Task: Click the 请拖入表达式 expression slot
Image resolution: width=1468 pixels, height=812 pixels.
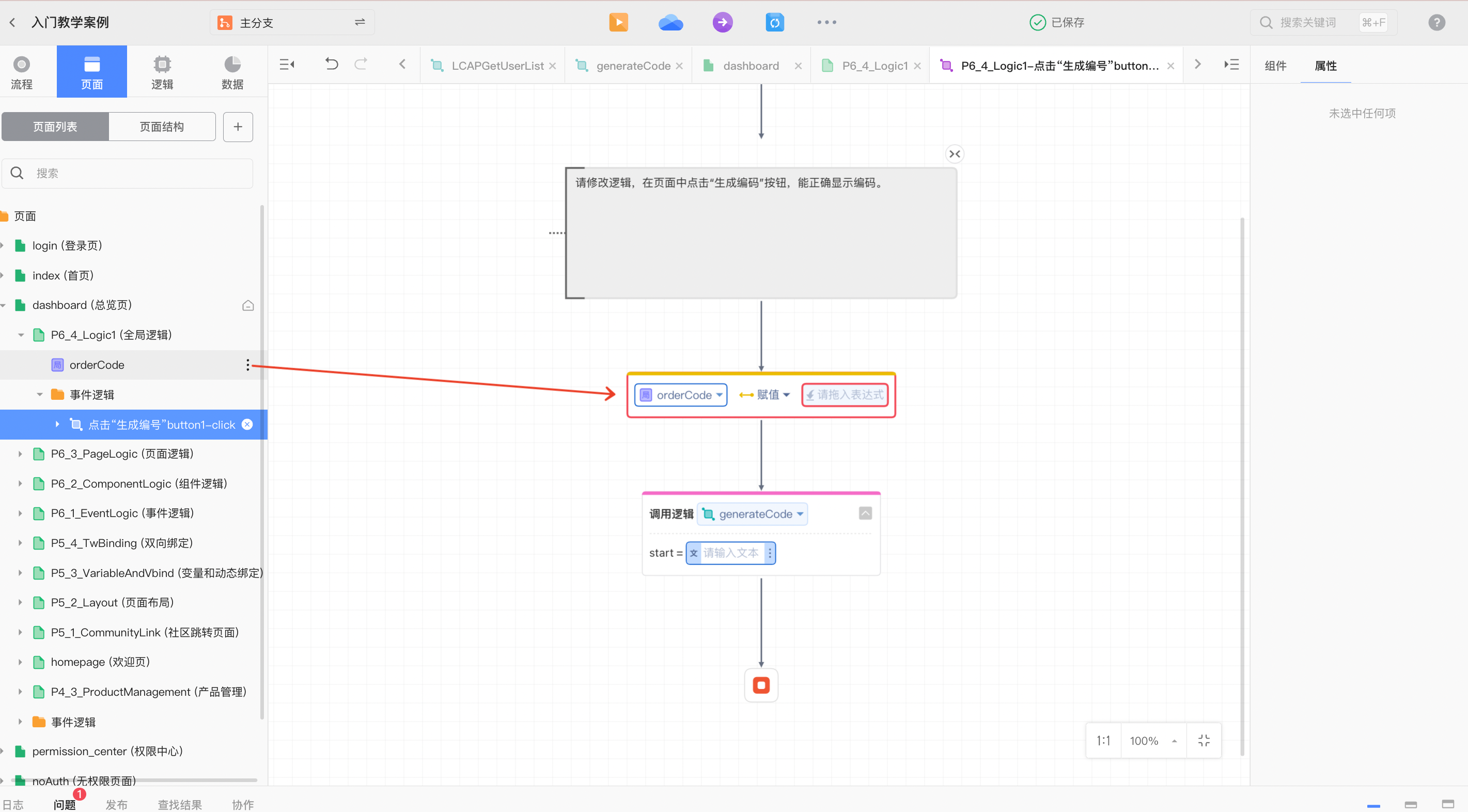Action: click(845, 394)
